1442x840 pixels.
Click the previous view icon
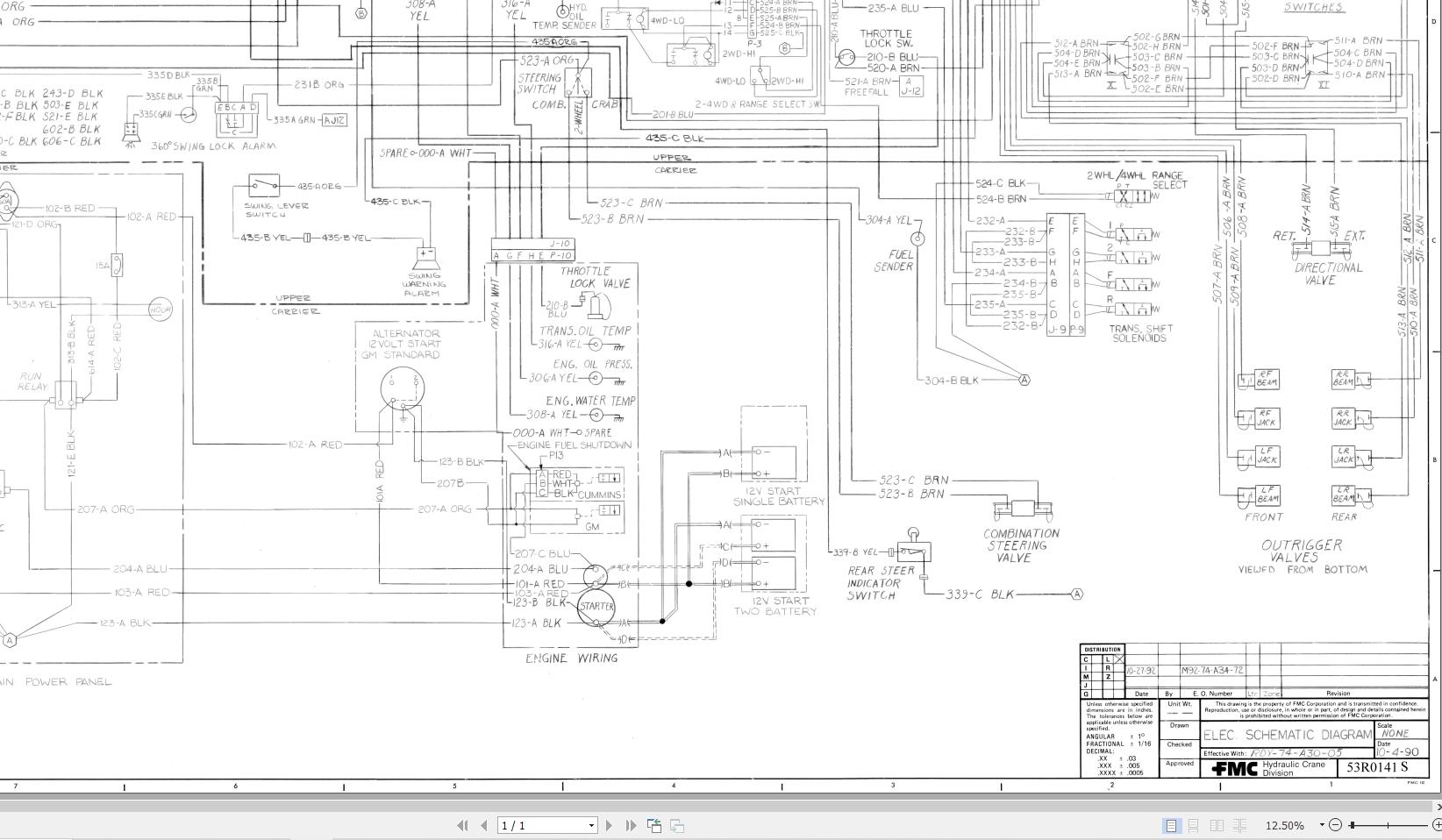tap(654, 825)
